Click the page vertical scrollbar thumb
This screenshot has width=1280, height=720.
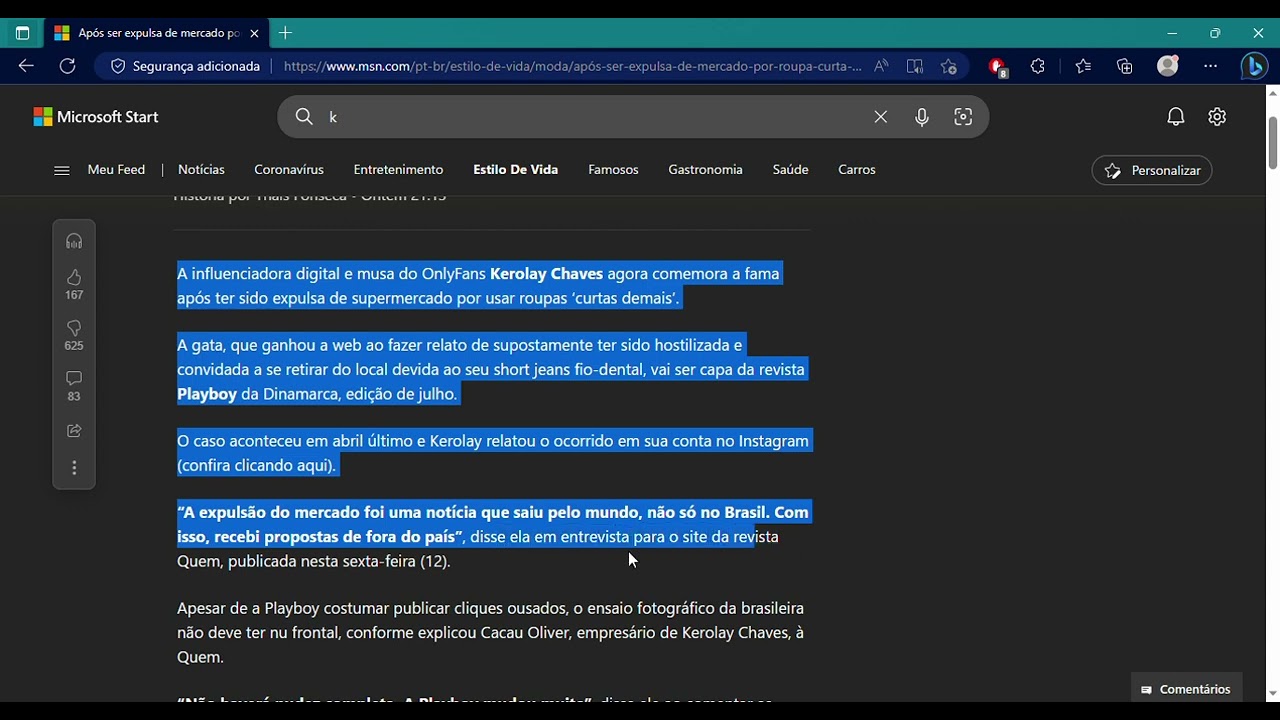(x=1272, y=144)
